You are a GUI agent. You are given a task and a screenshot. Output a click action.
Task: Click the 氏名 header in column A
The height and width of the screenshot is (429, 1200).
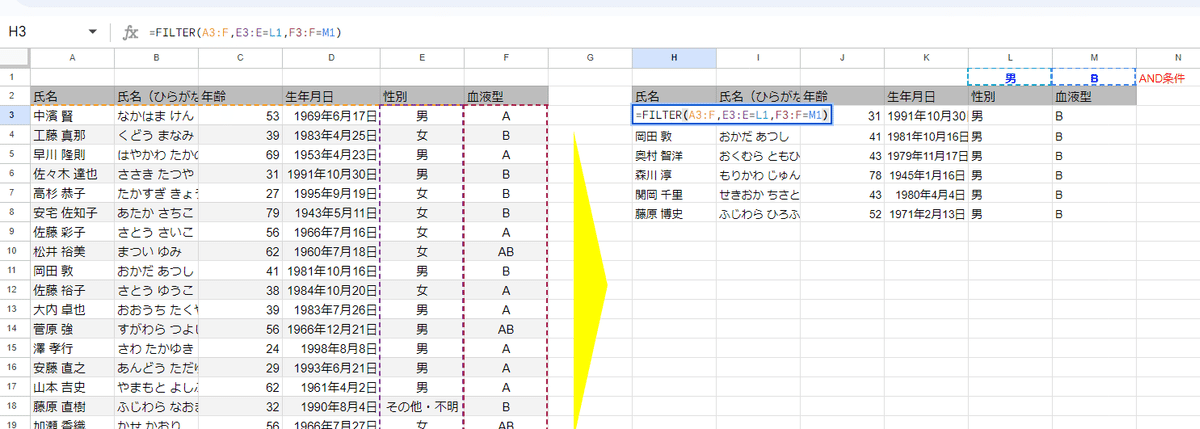tap(73, 97)
